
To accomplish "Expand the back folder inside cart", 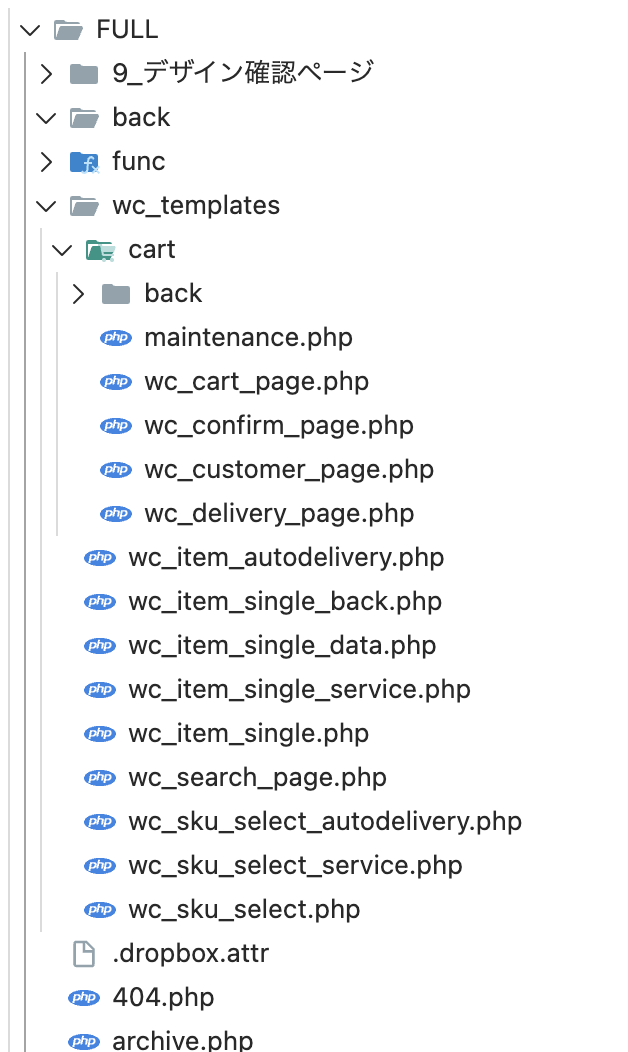I will (x=77, y=293).
